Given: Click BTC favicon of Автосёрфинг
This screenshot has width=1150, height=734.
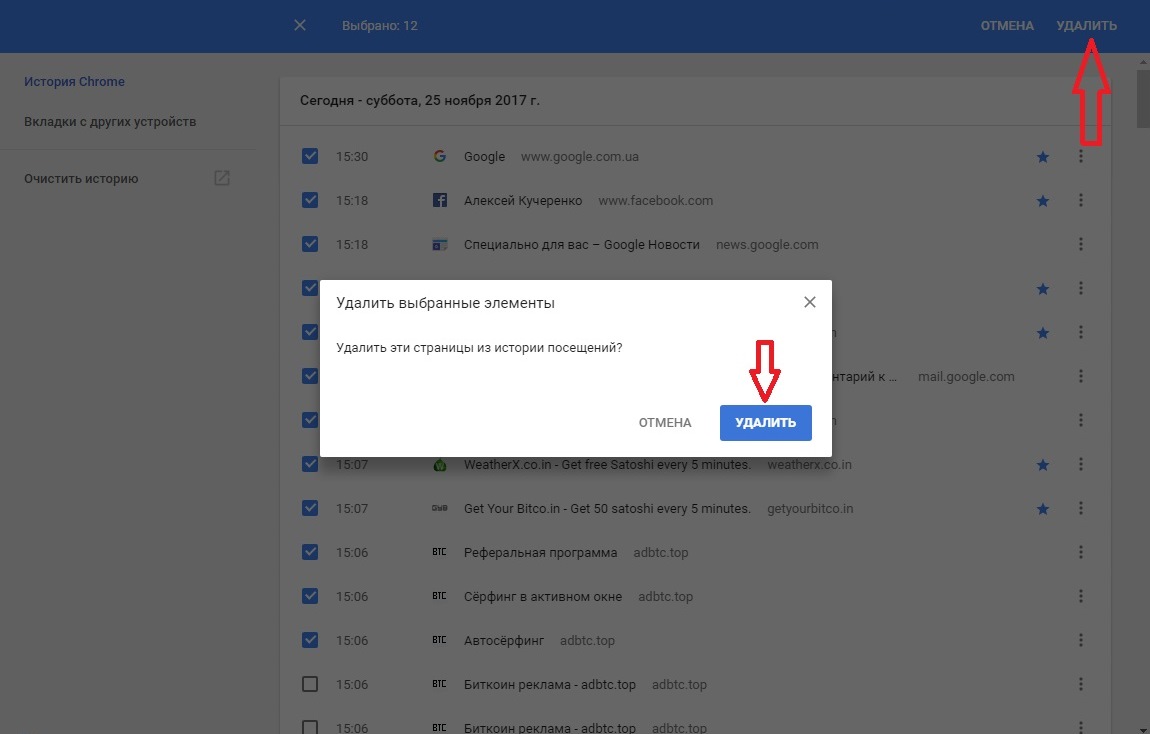Looking at the screenshot, I should tap(439, 640).
